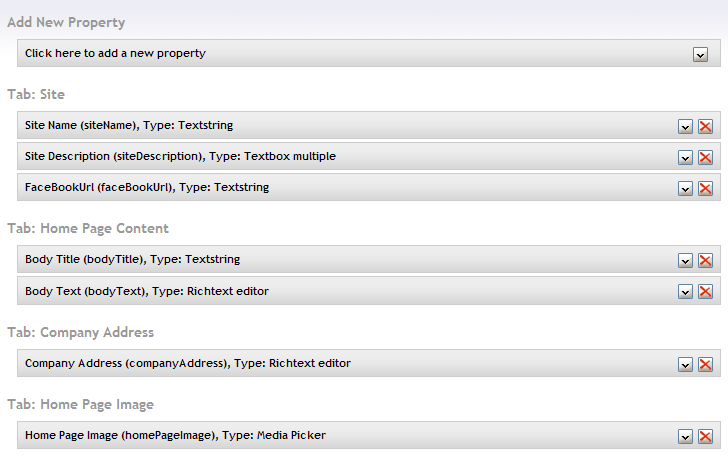The height and width of the screenshot is (466, 728).
Task: Expand the Body Title property arrow
Action: click(x=685, y=260)
